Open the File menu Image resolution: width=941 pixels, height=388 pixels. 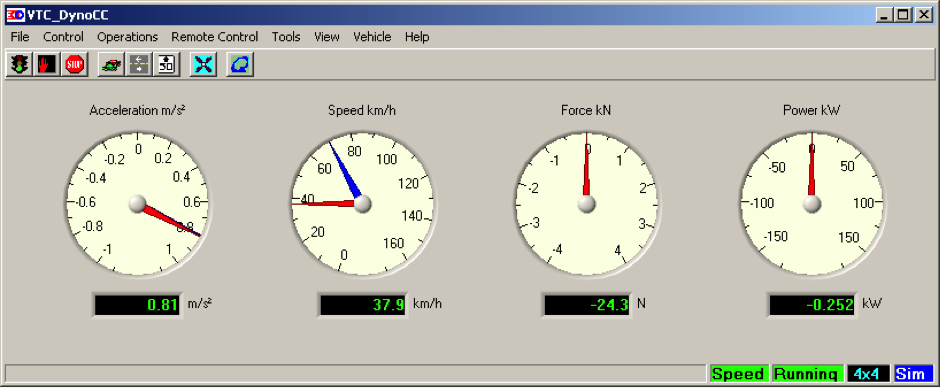[x=20, y=37]
